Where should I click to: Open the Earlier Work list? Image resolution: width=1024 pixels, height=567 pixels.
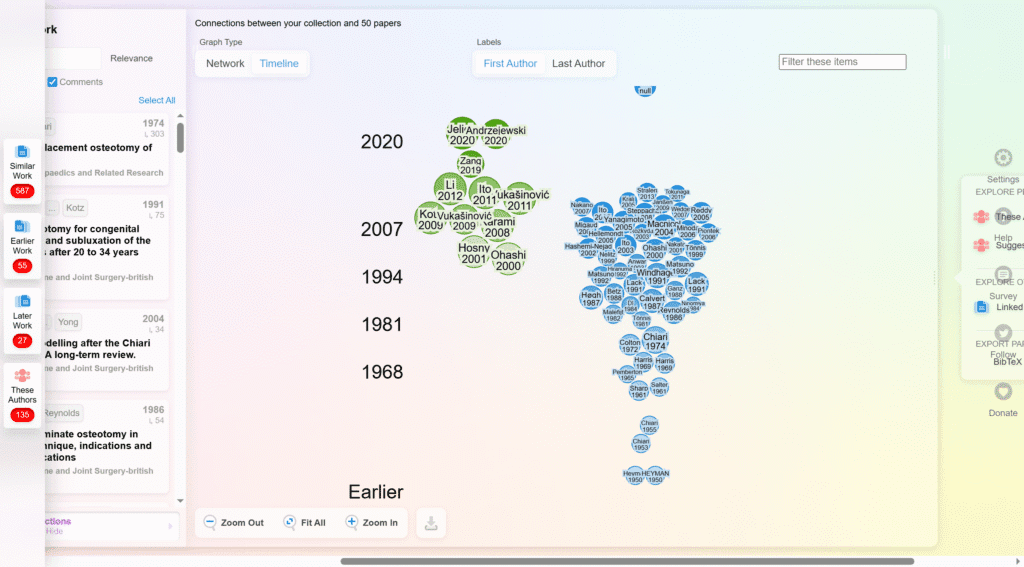pyautogui.click(x=22, y=243)
